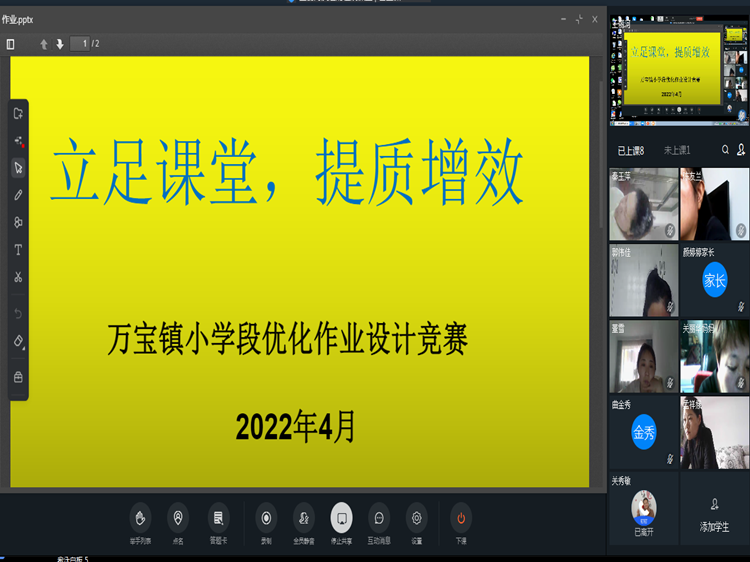Toggle 全员静音 mute all
Image resolution: width=750 pixels, height=562 pixels.
point(304,518)
